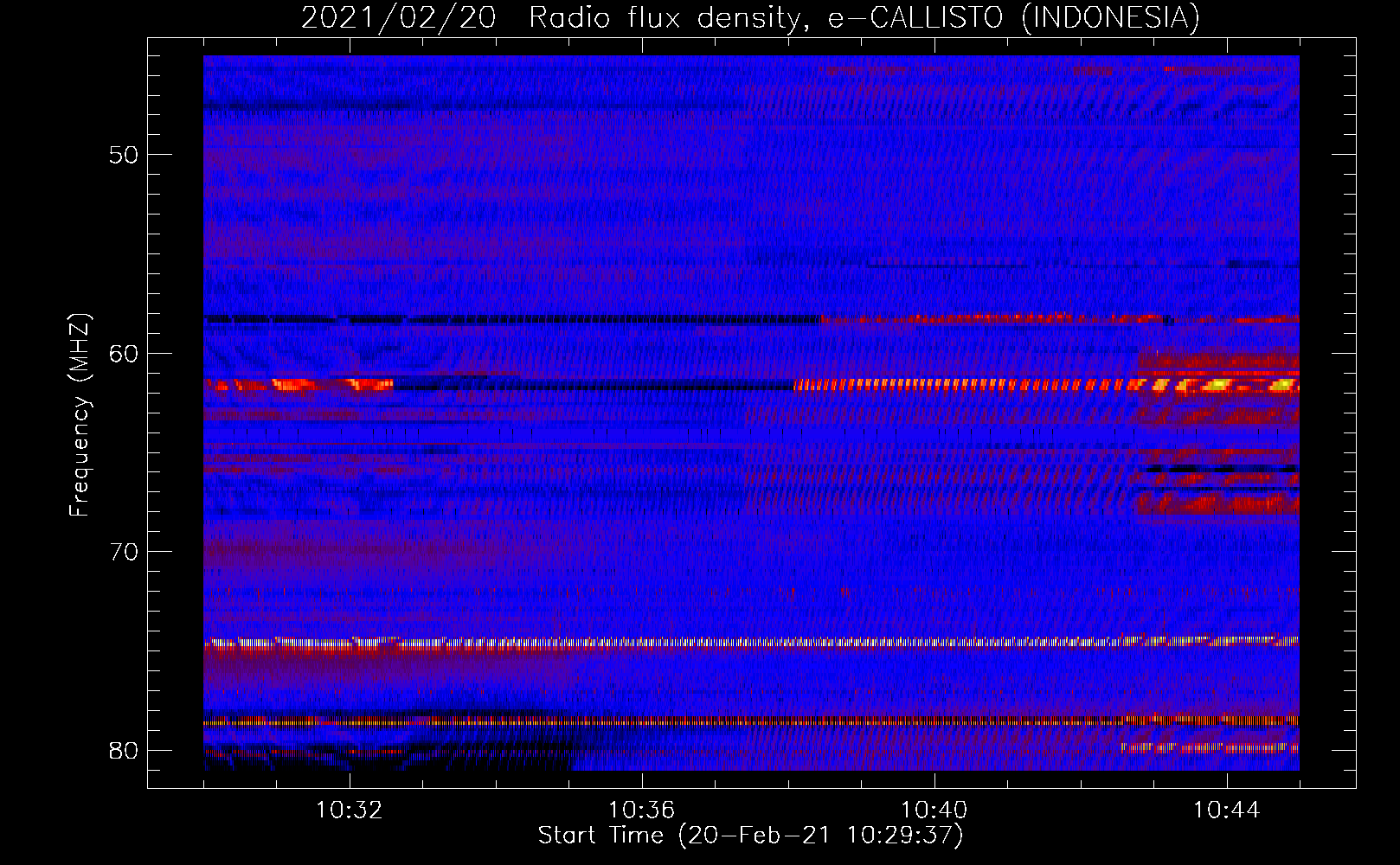Select the 10:40 time tick label
1400x865 pixels.
coord(934,811)
